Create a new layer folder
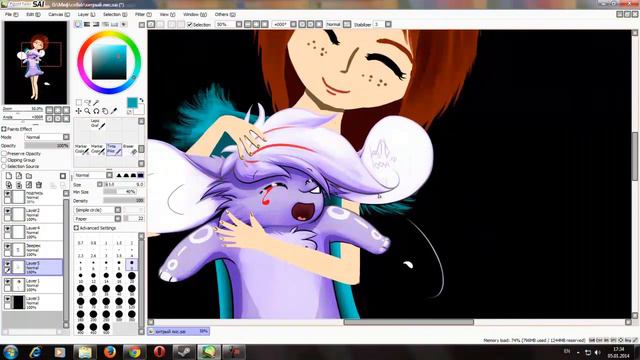 pos(29,176)
